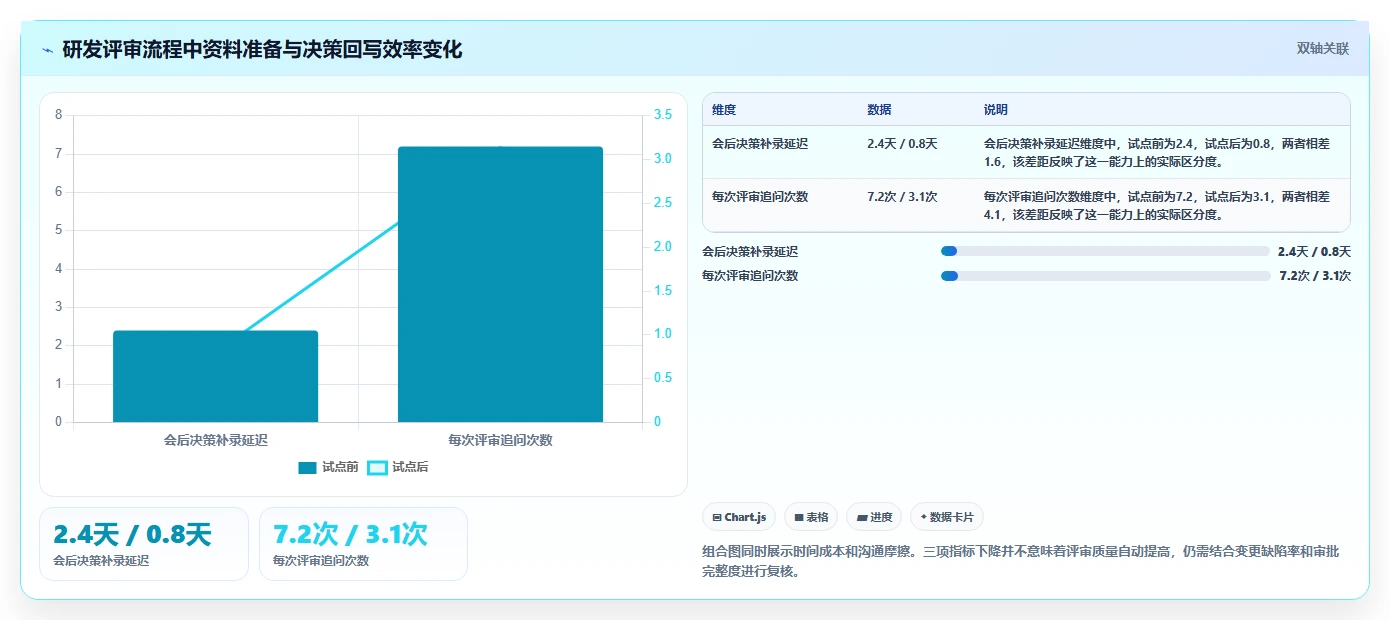Select the 进度 tag chip
This screenshot has width=1390, height=620.
874,517
